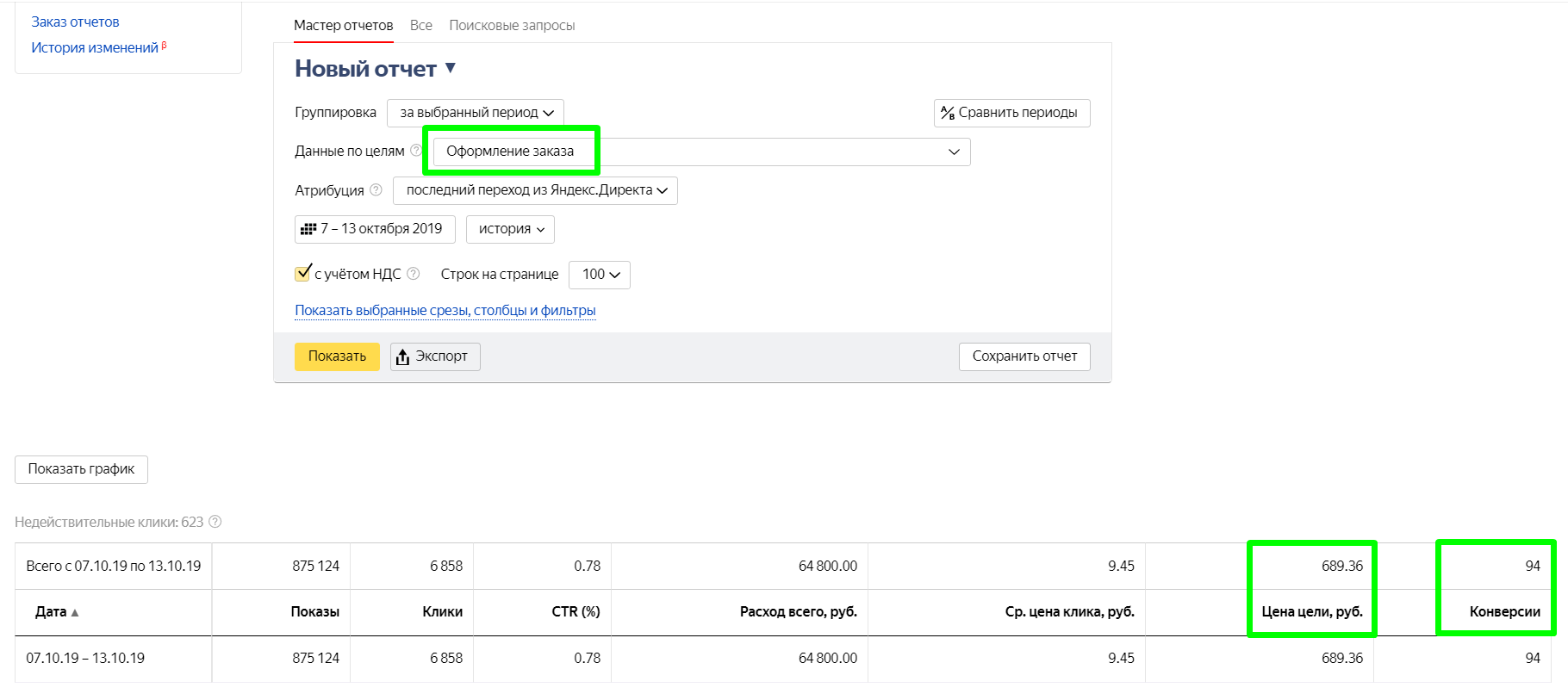
Task: Click 'Показать выбранные срезы, столбцы и фильтры' link
Action: (x=445, y=310)
